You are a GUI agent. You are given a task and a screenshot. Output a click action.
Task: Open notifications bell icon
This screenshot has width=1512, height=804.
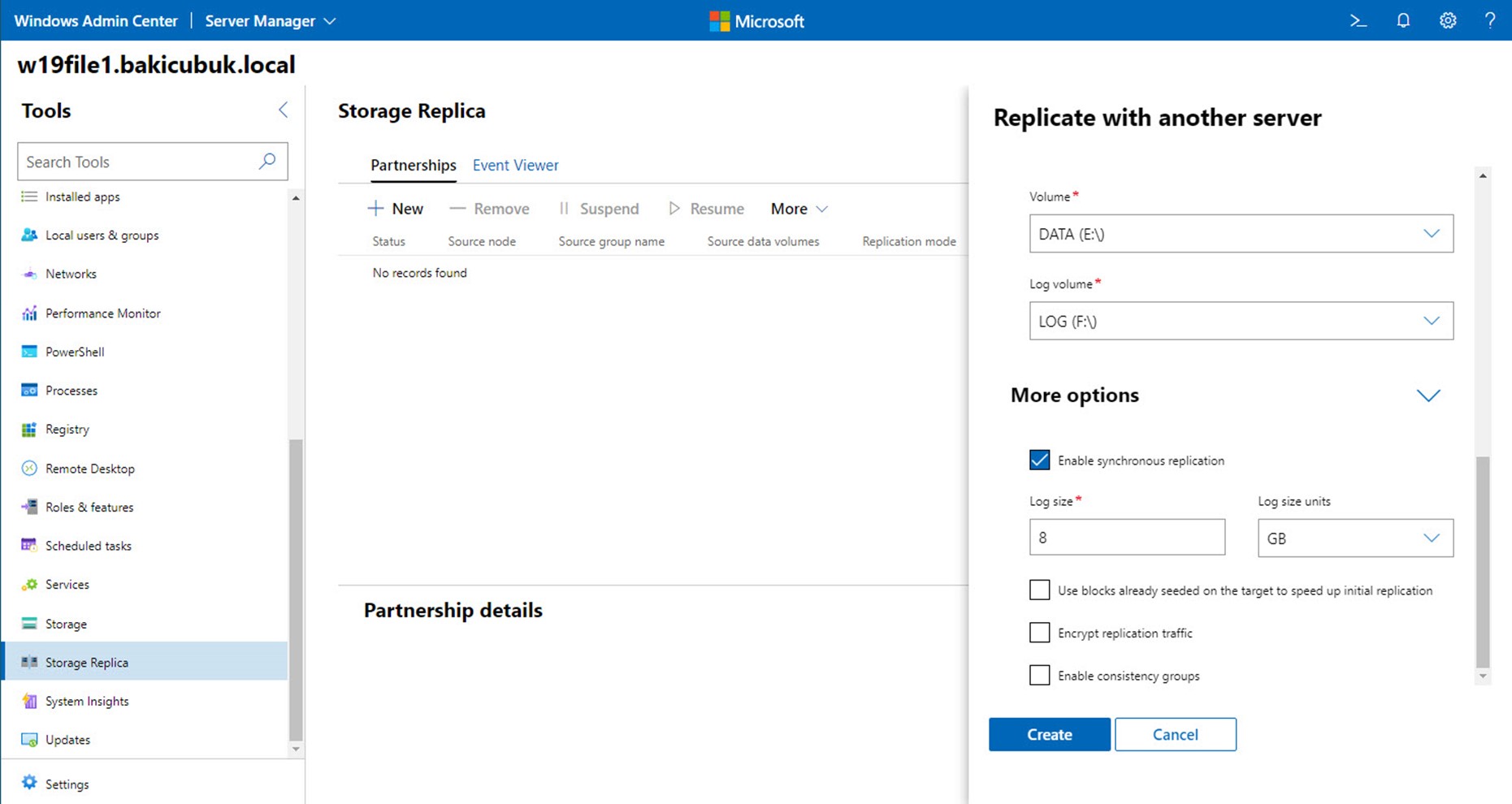tap(1403, 21)
